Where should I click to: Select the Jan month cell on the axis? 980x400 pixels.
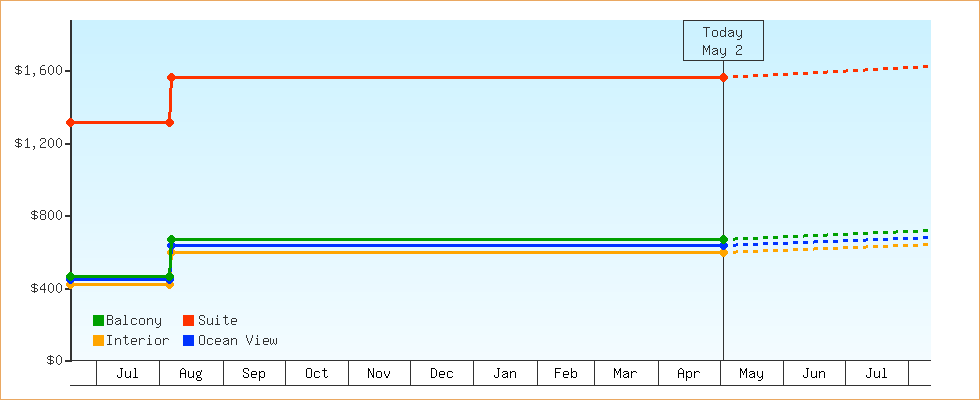[505, 373]
